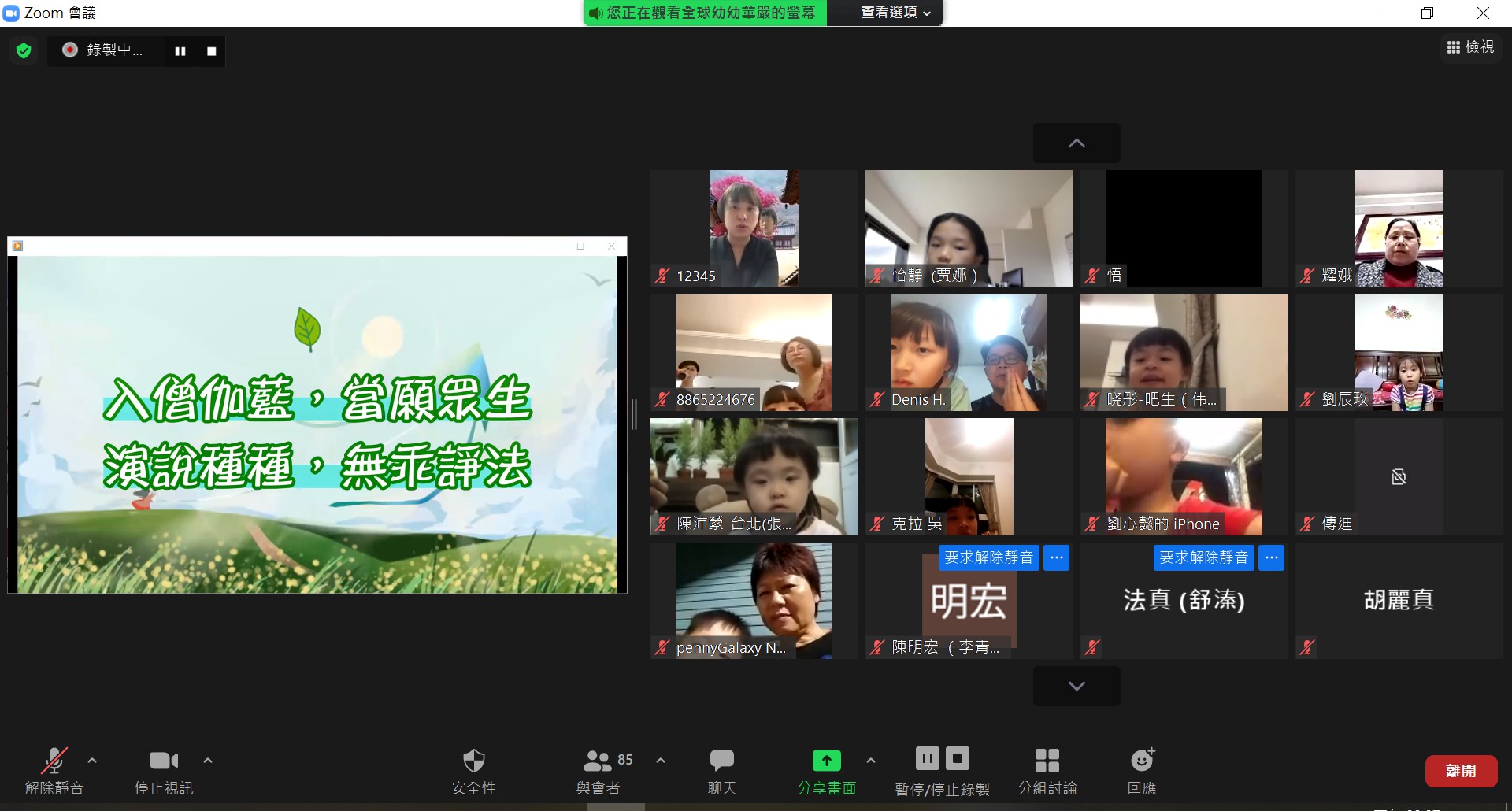Click the green encryption shield icon
This screenshot has width=1512, height=811.
point(24,51)
